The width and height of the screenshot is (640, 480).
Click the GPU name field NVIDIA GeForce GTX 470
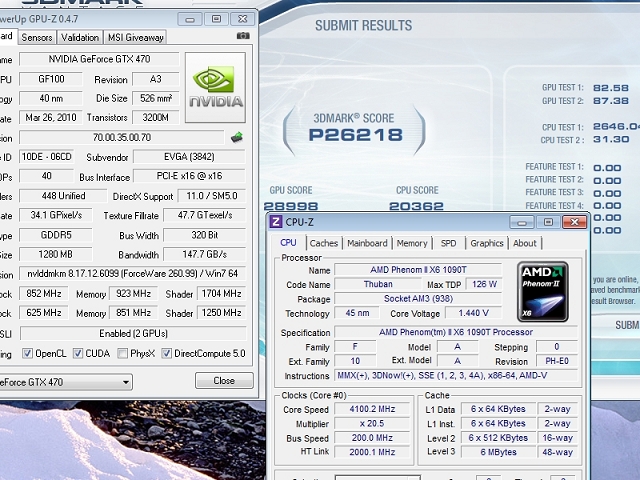(x=99, y=59)
